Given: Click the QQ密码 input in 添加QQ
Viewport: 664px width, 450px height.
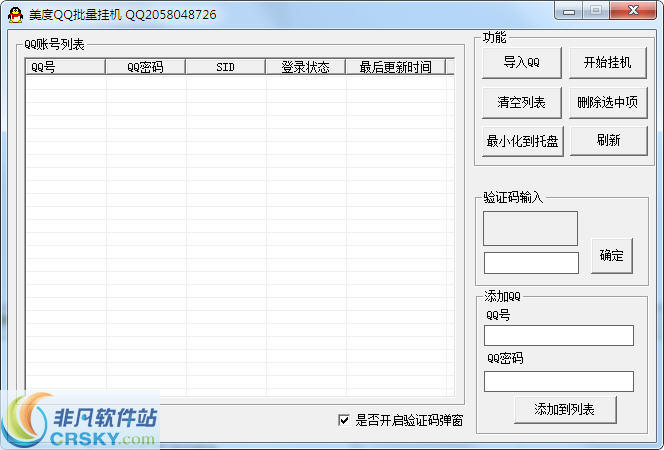Looking at the screenshot, I should pos(559,381).
